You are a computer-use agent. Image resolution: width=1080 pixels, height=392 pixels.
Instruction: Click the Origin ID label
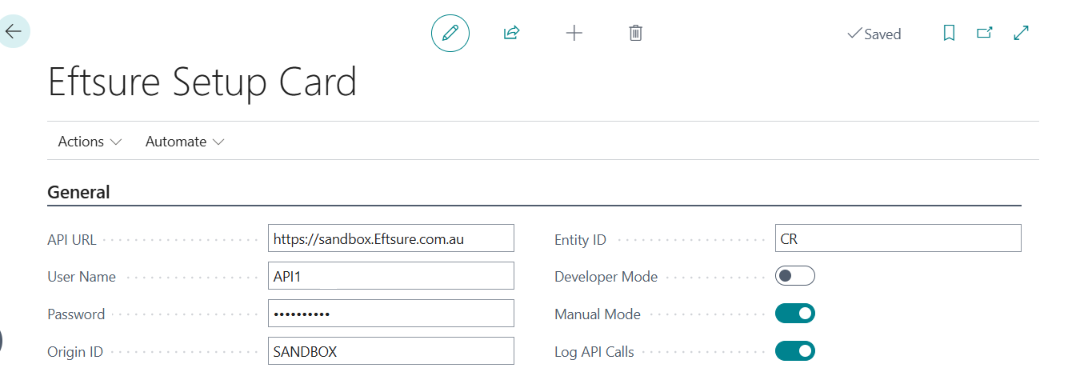click(75, 352)
